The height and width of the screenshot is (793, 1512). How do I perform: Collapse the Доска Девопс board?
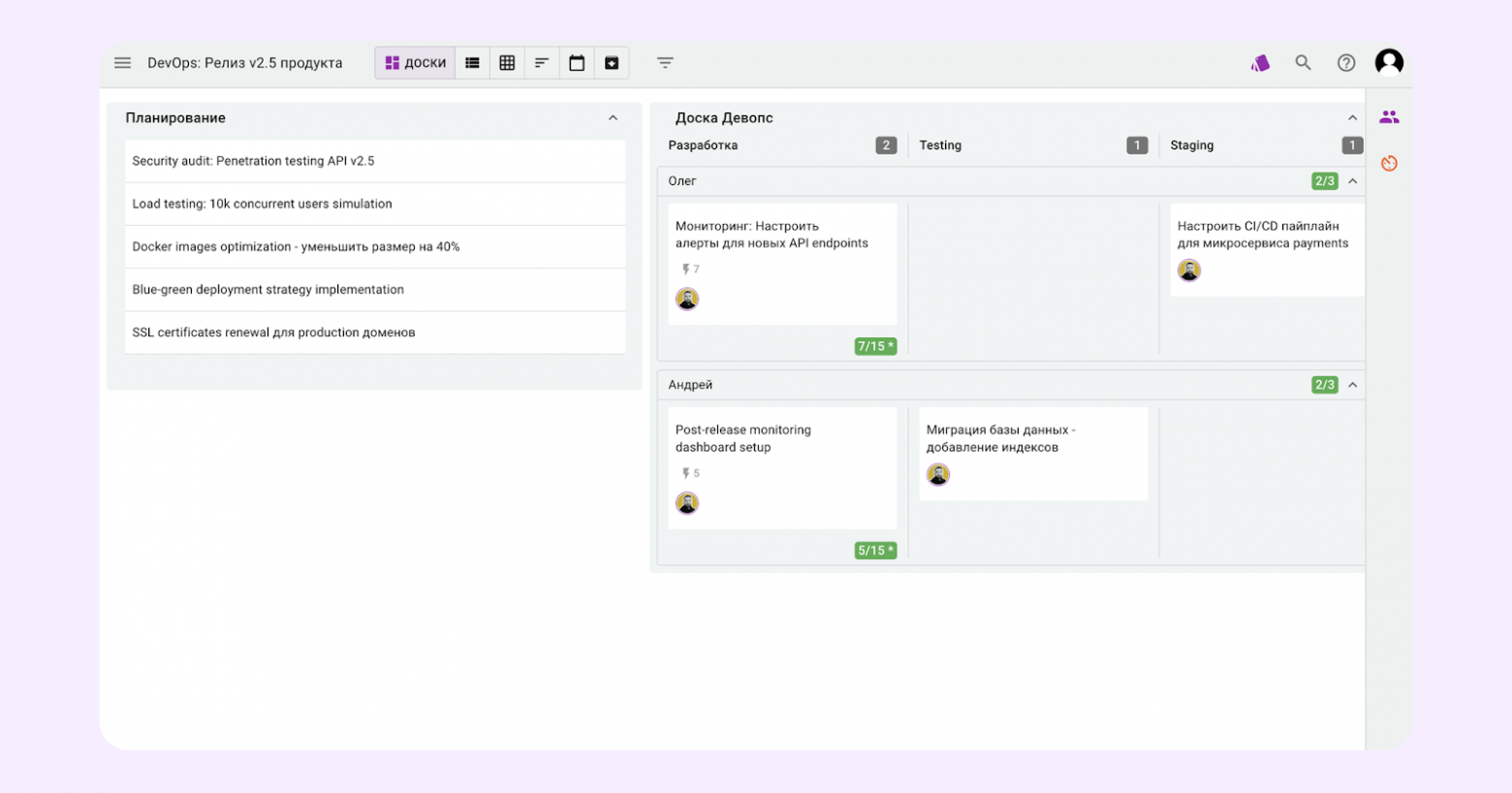pos(1352,118)
